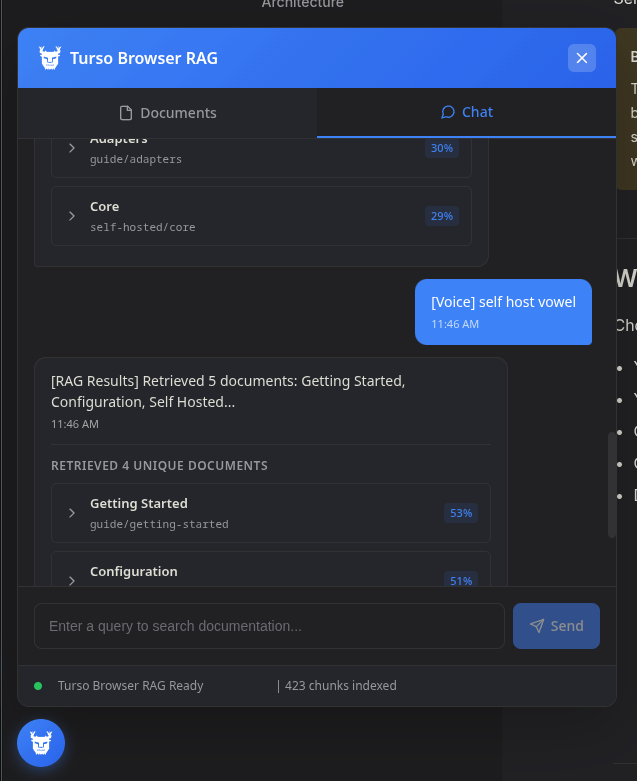The width and height of the screenshot is (637, 781).
Task: Close the Turso Browser RAG panel
Action: pyautogui.click(x=581, y=58)
